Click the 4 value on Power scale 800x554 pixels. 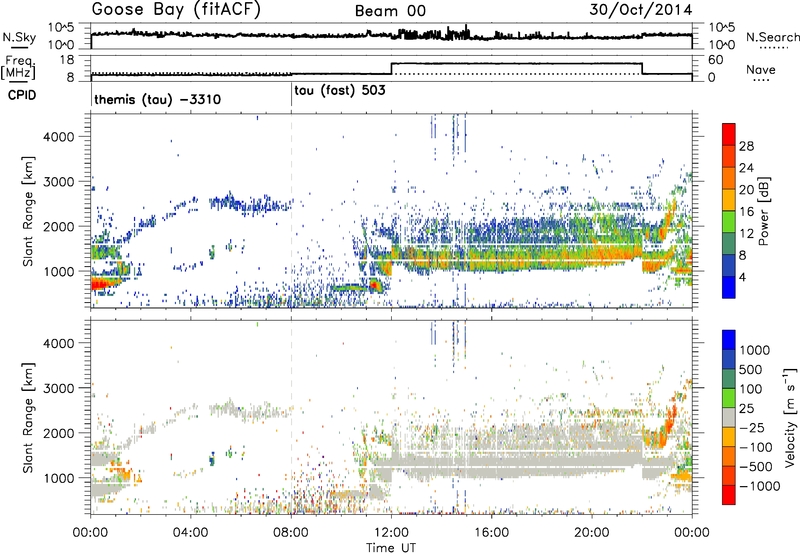pyautogui.click(x=742, y=277)
